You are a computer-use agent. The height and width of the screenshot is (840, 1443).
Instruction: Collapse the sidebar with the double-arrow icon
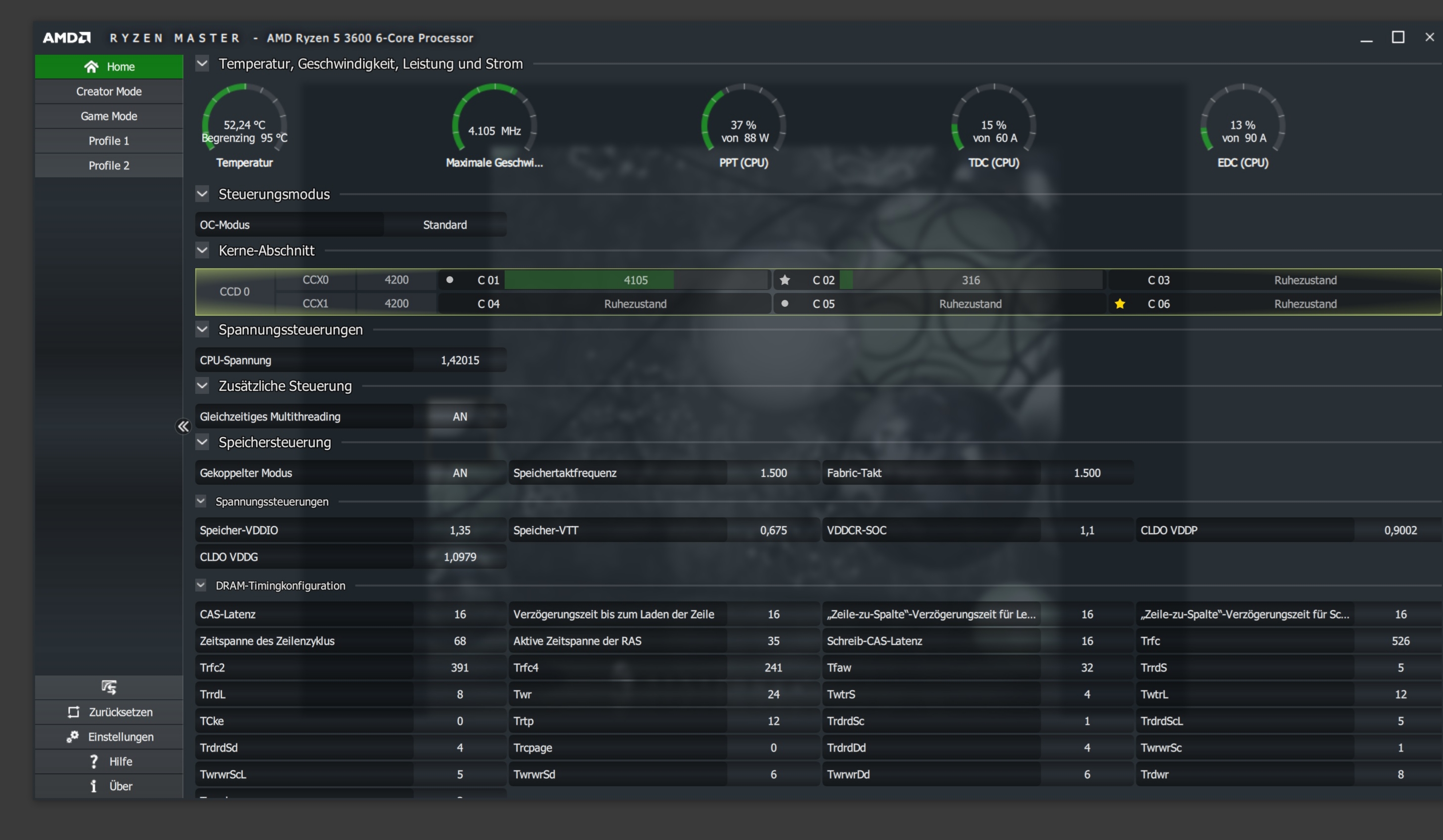point(183,426)
